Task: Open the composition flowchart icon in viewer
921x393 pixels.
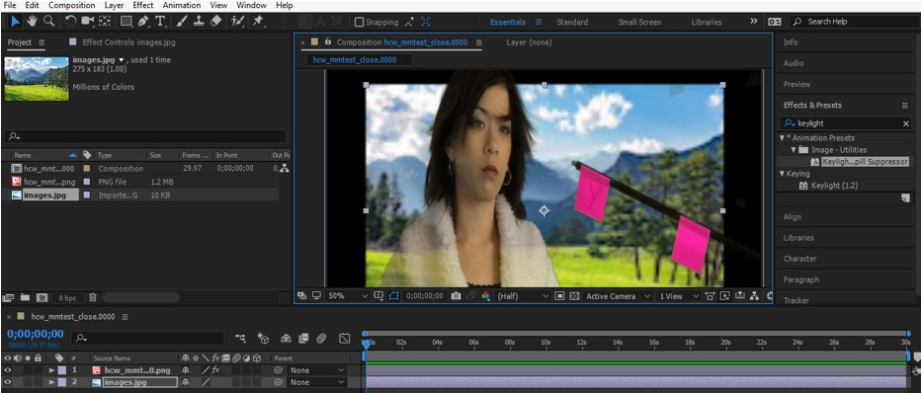Action: point(755,296)
